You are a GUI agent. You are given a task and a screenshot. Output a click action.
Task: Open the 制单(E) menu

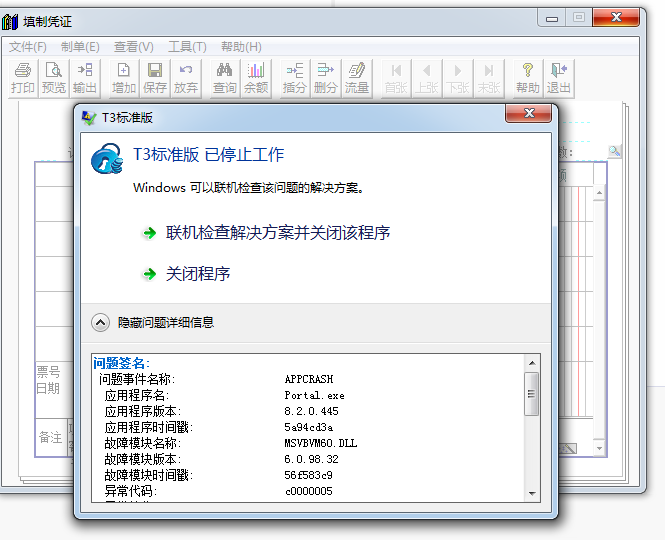click(x=80, y=47)
